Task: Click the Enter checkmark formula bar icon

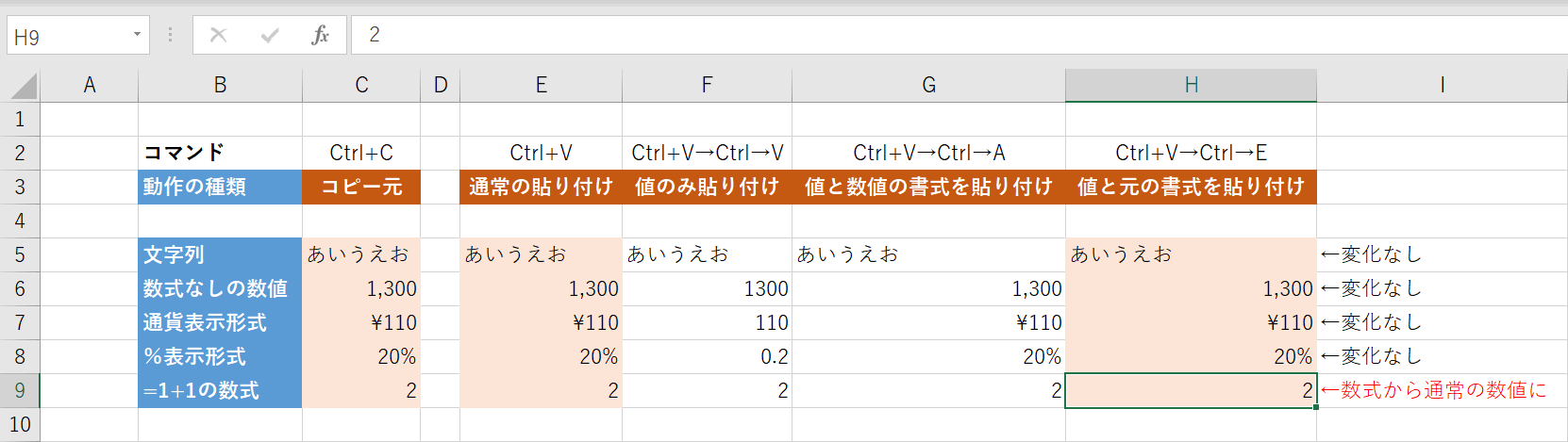Action: 270,35
